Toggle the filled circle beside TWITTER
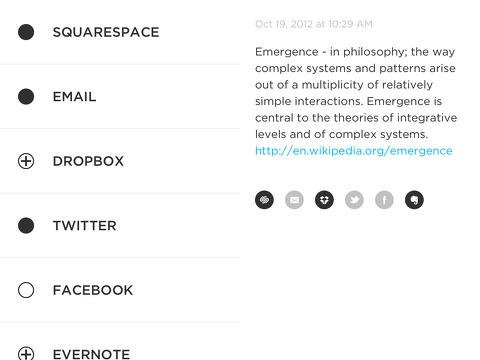This screenshot has height=360, width=480. coord(26,226)
